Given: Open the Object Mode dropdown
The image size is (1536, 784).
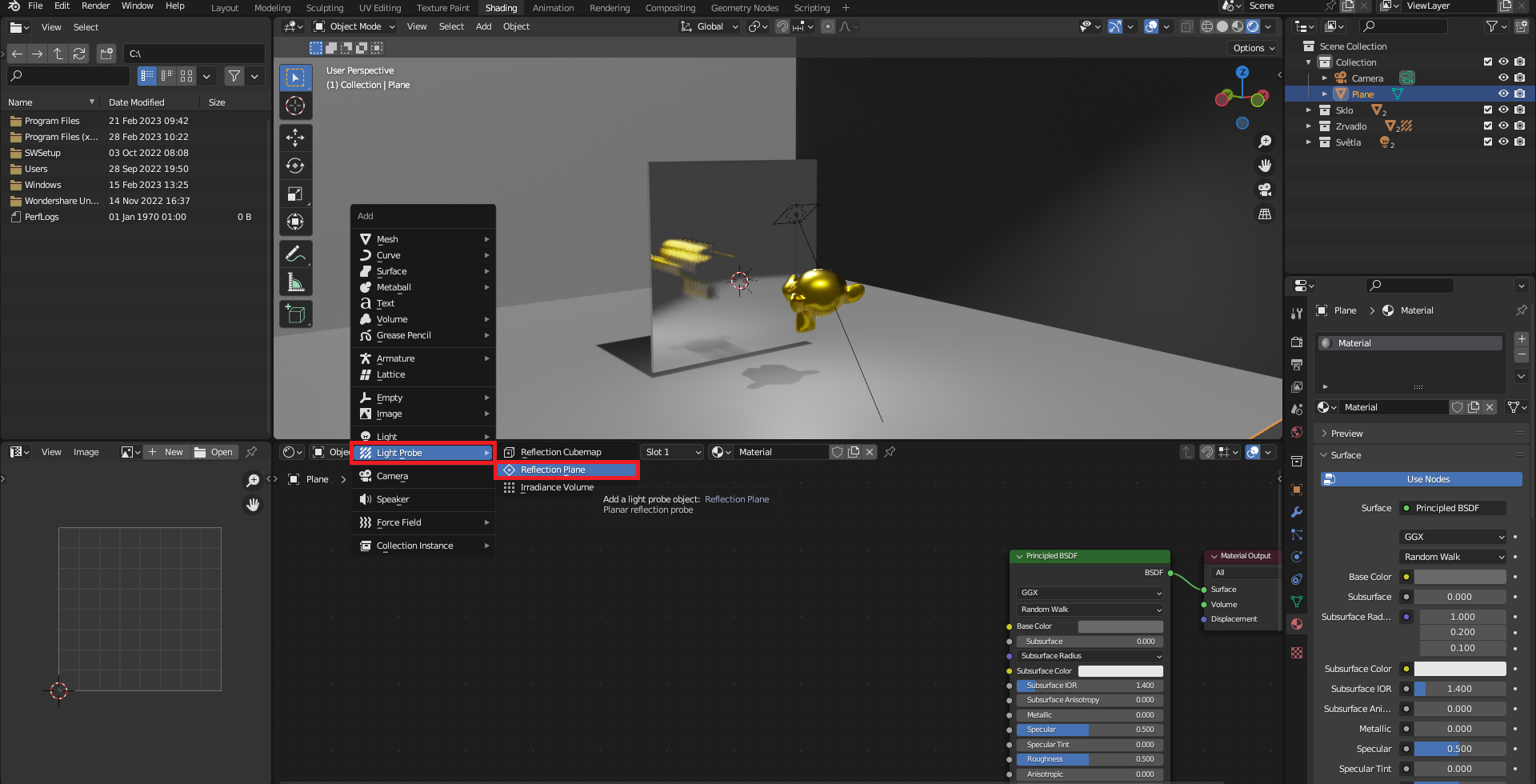Looking at the screenshot, I should pyautogui.click(x=354, y=26).
